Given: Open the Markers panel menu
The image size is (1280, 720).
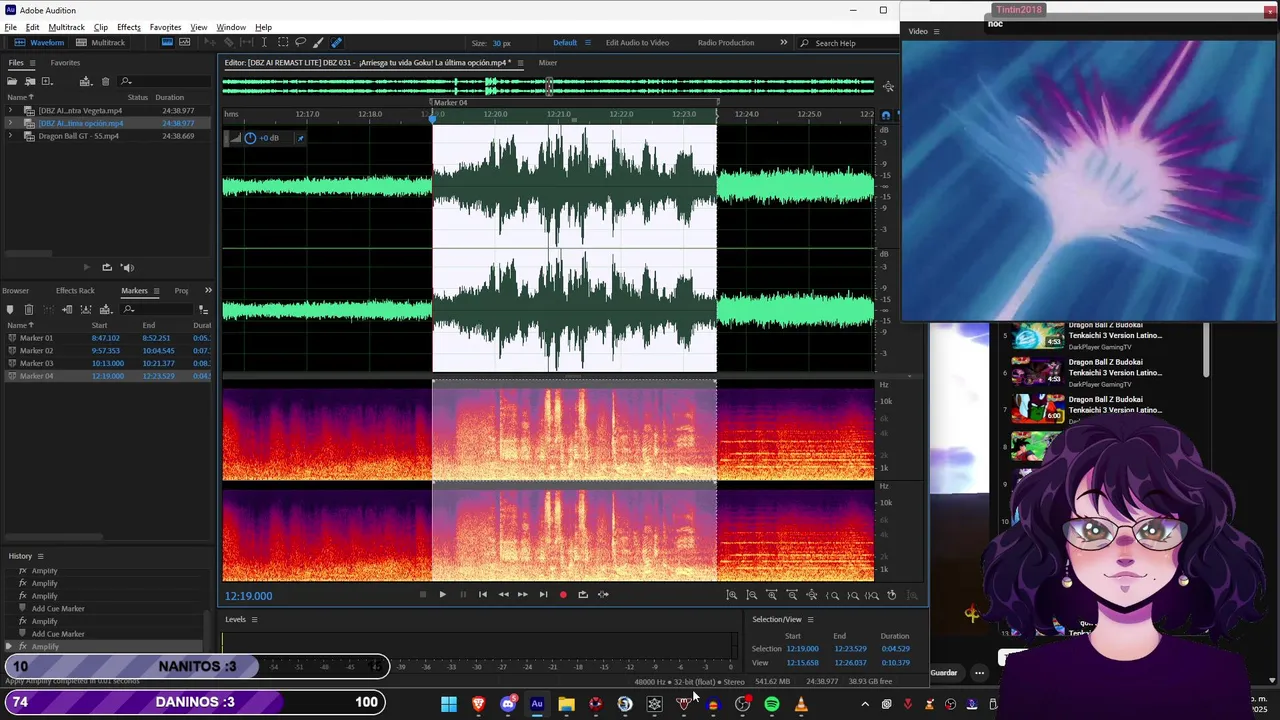Looking at the screenshot, I should coord(156,291).
